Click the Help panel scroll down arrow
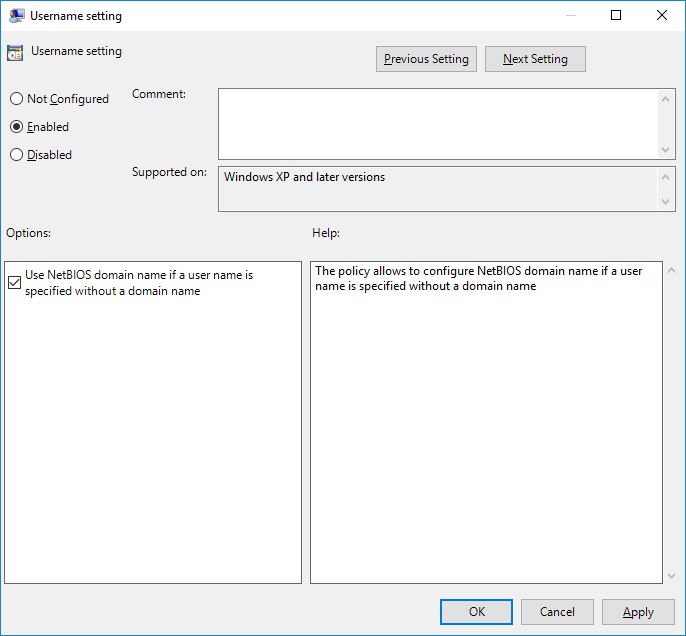 [670, 575]
